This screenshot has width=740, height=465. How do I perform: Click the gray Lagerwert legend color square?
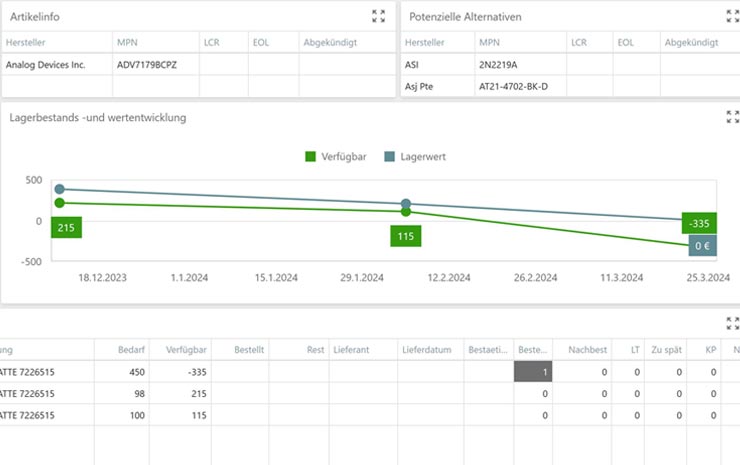point(391,156)
